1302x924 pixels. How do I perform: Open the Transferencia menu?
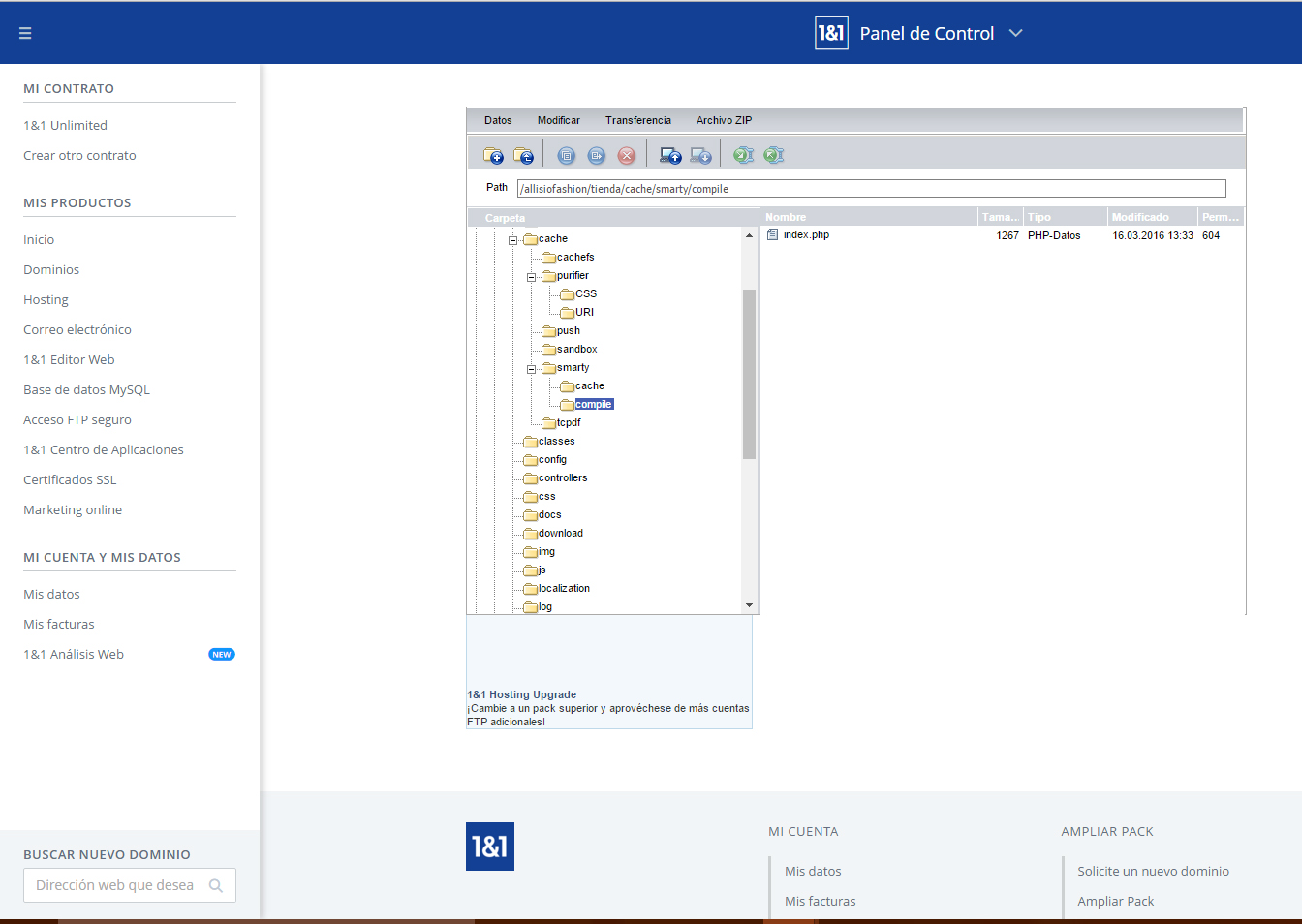pyautogui.click(x=638, y=120)
